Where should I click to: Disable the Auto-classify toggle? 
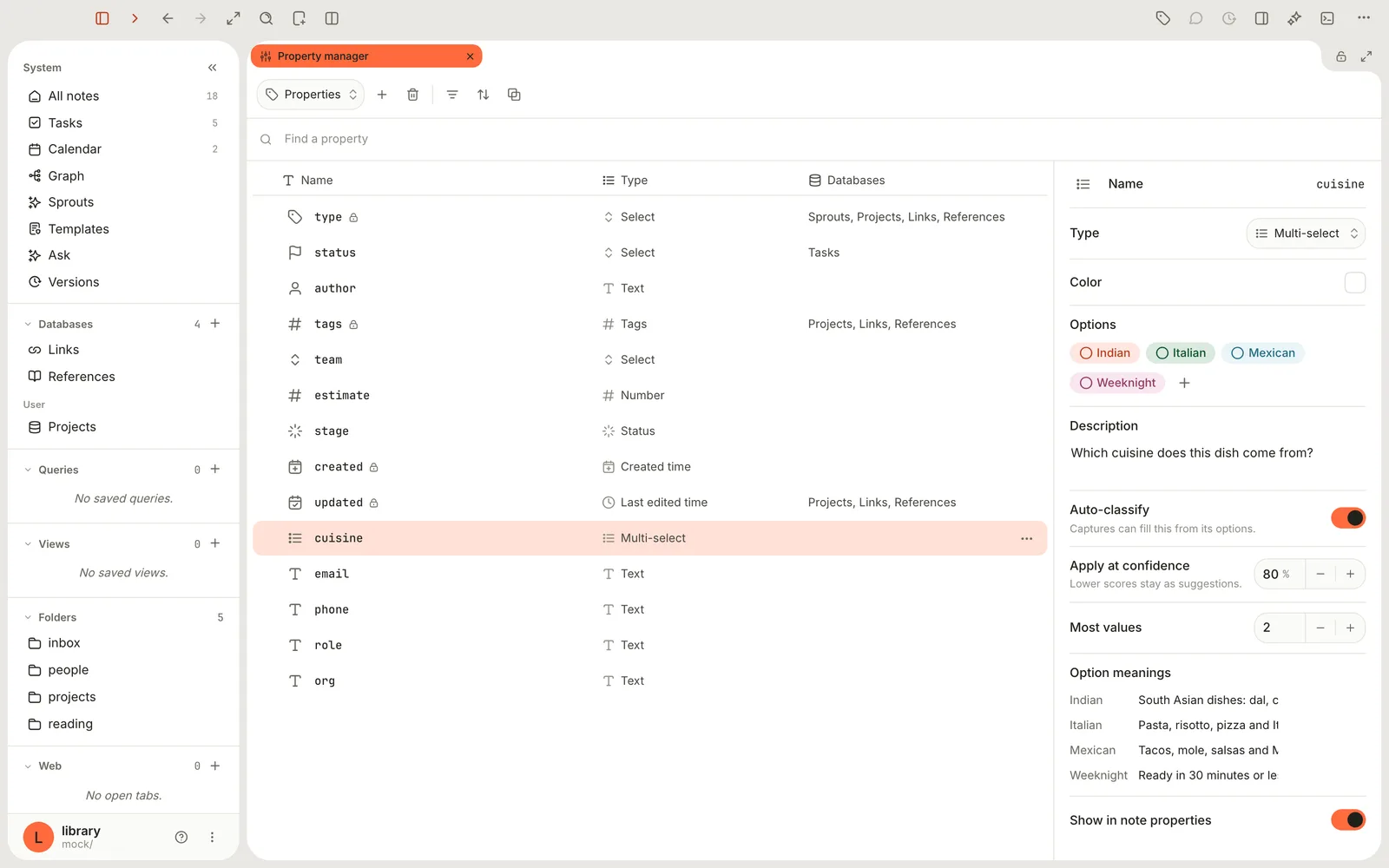coord(1348,518)
